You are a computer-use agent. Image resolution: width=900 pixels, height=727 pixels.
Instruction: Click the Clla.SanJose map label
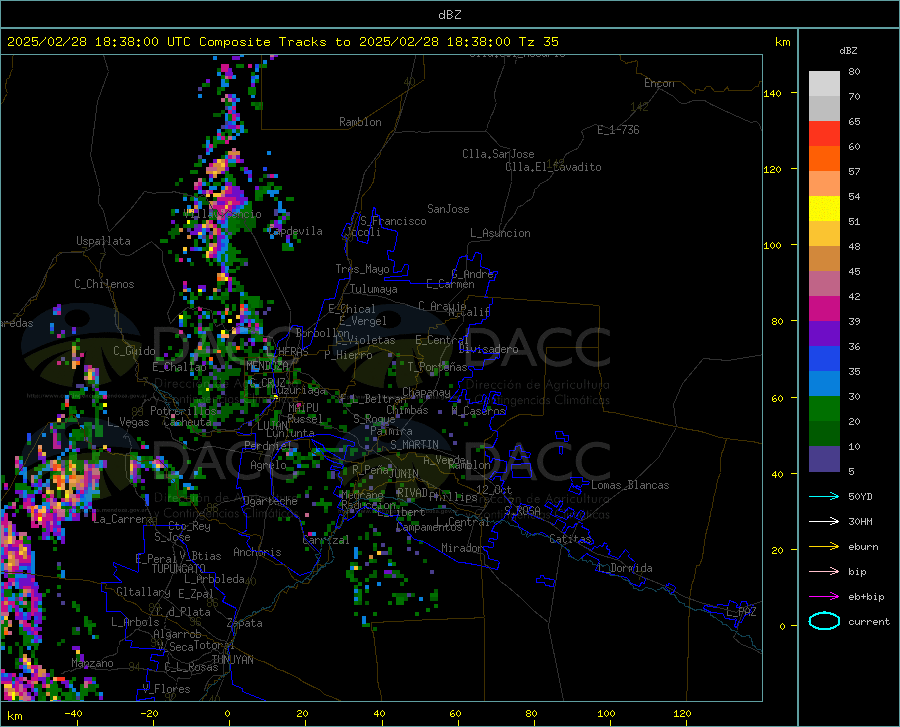coord(498,154)
